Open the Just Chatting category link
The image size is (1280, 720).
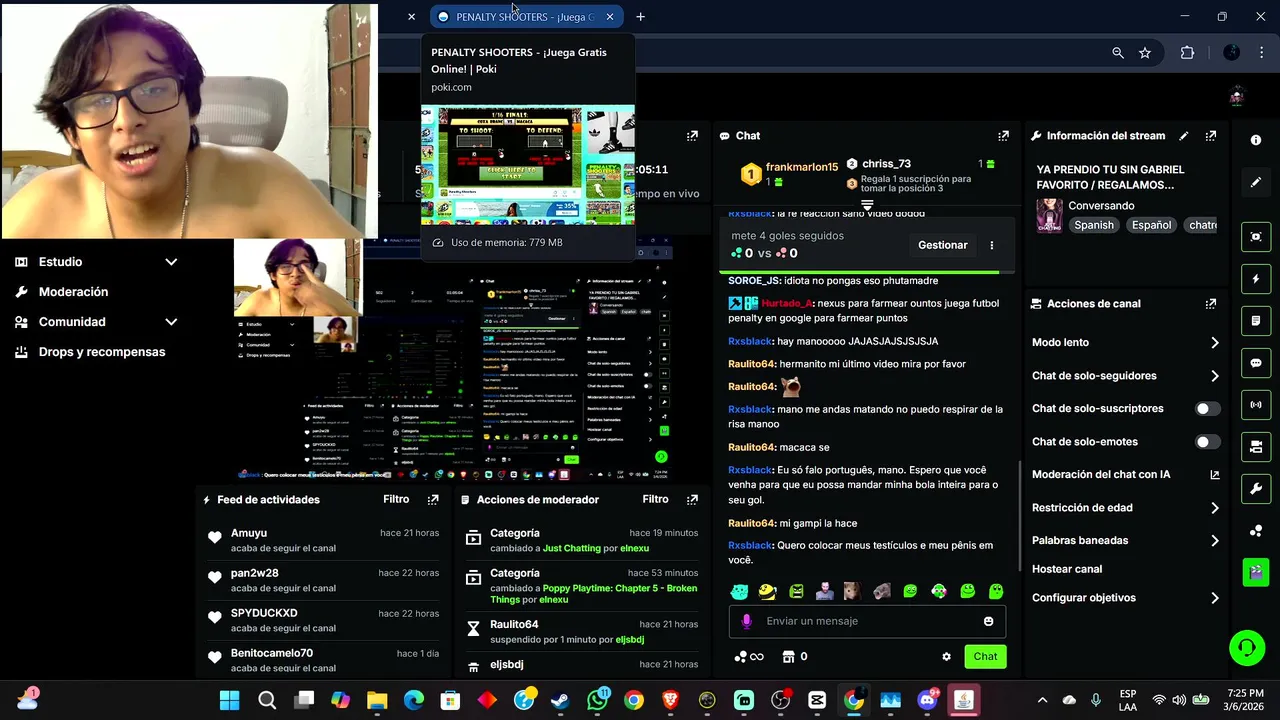[x=572, y=549]
